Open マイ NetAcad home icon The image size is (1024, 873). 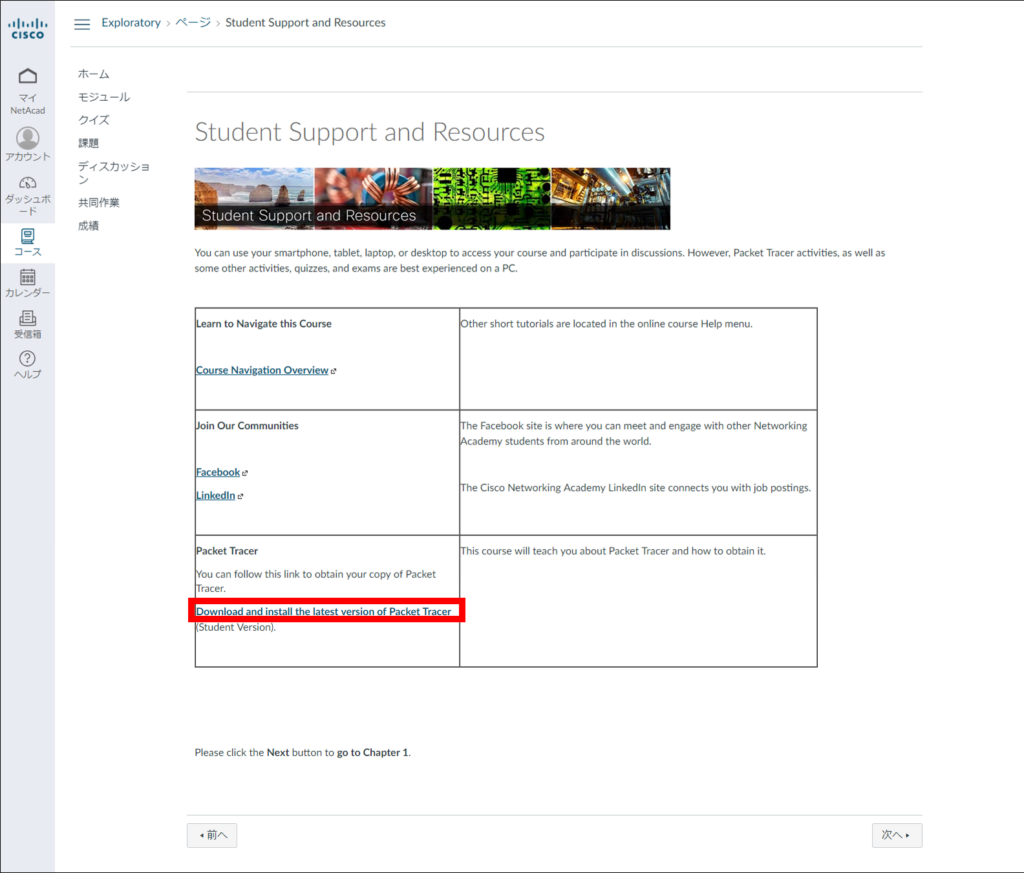click(x=27, y=76)
